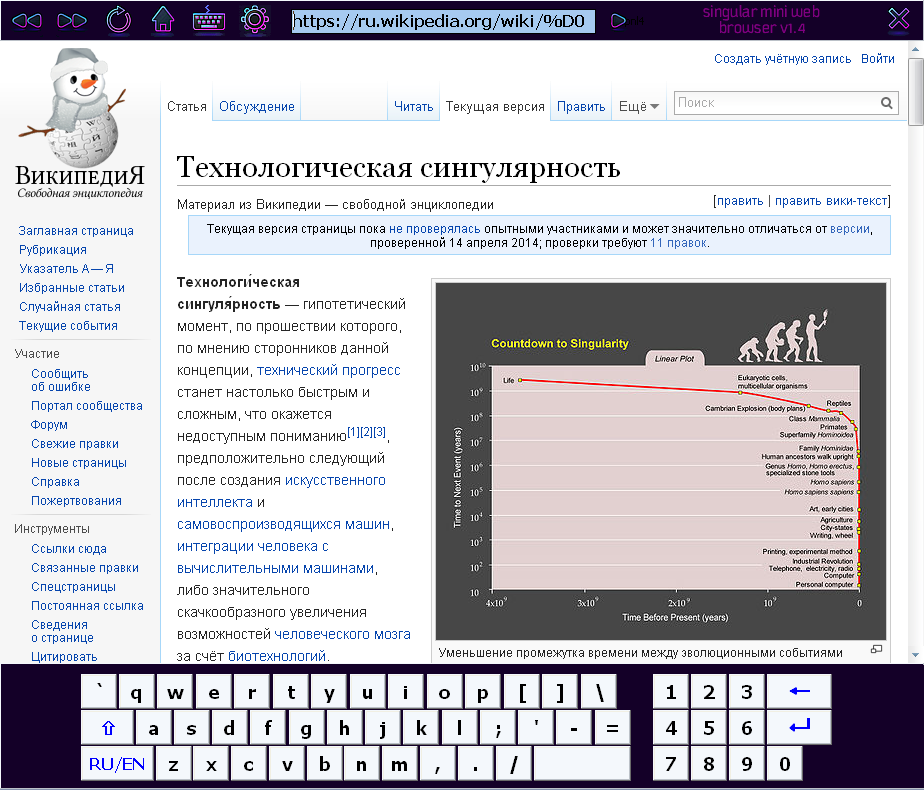The height and width of the screenshot is (790, 924).
Task: Open the Случайная статья sidebar link
Action: 70,307
